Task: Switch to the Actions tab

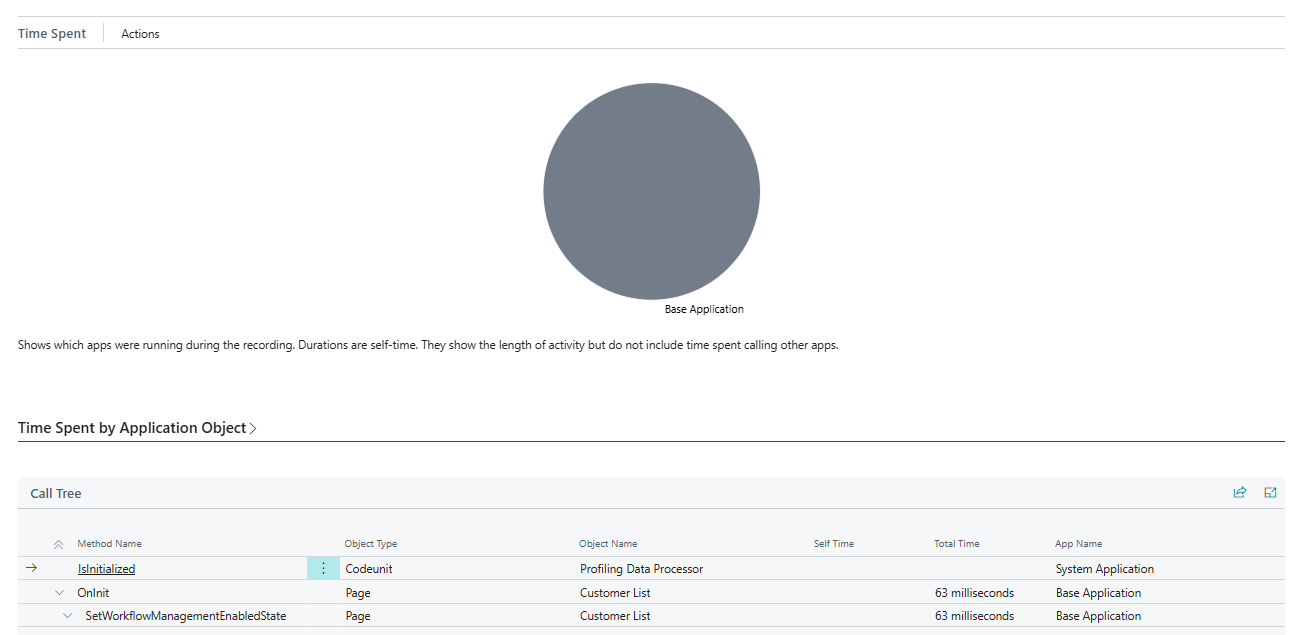Action: (x=139, y=33)
